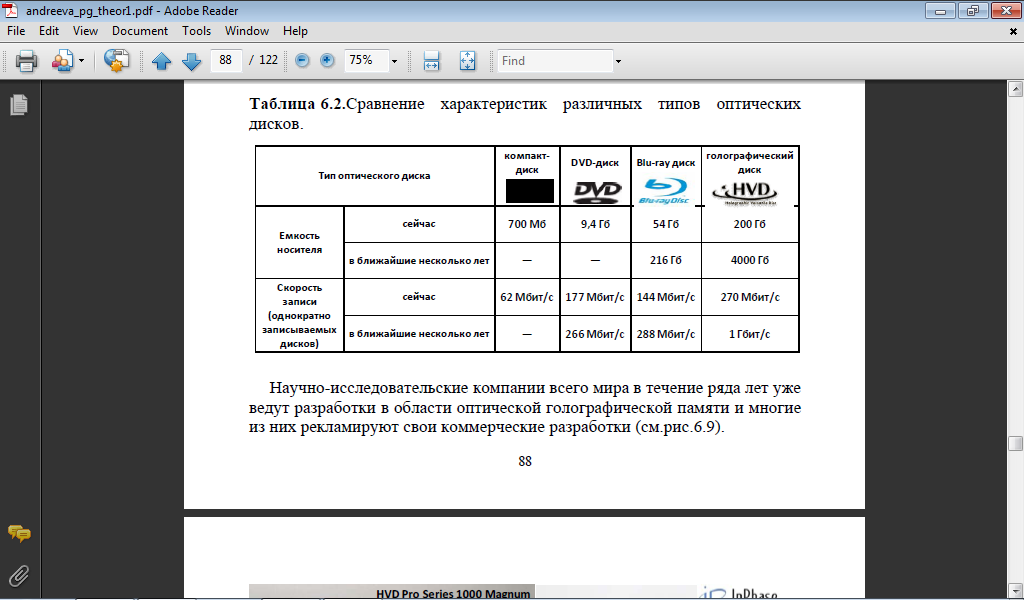Open the Edit menu
1024x600 pixels.
click(49, 31)
